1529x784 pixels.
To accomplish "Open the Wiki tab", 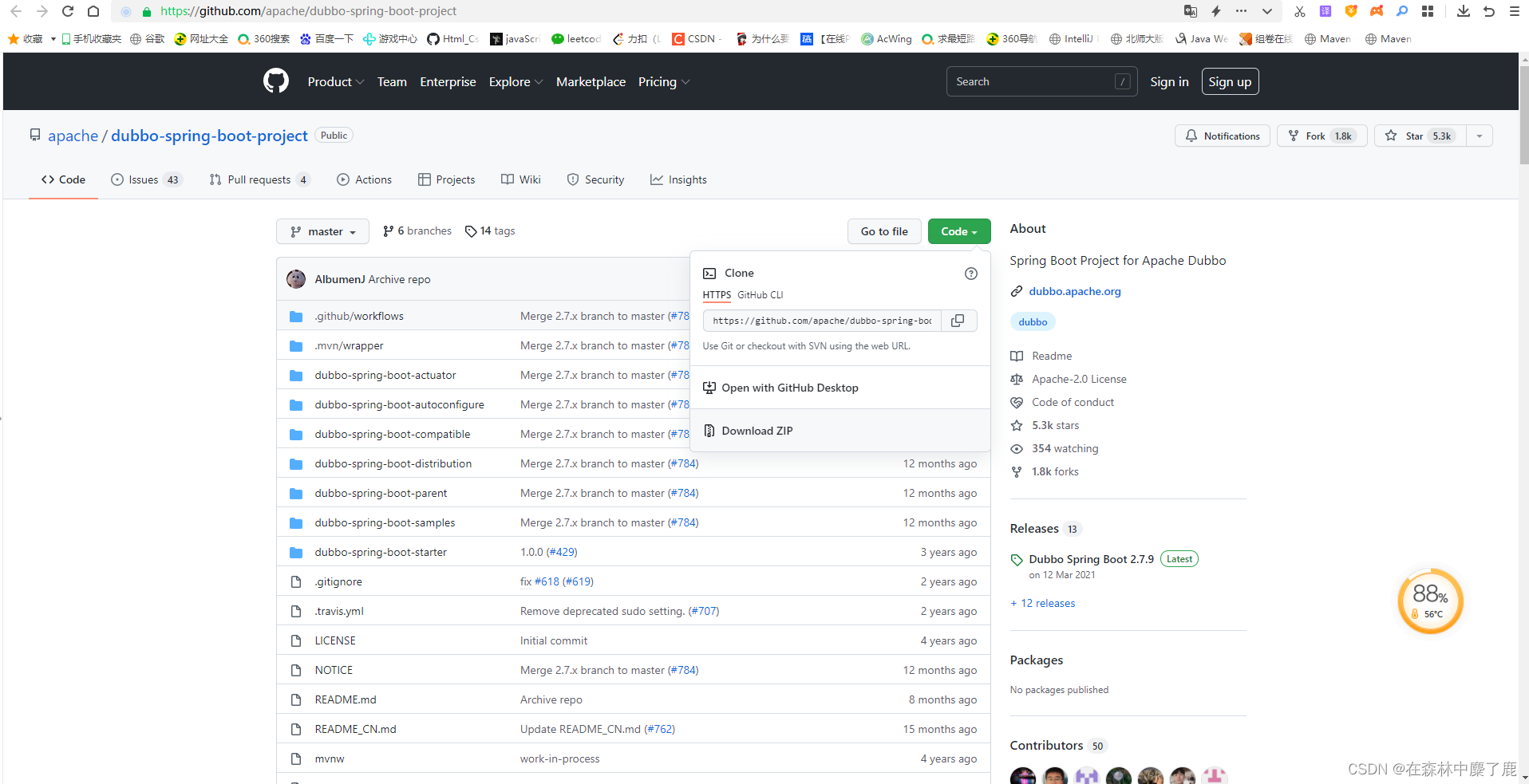I will pos(521,180).
